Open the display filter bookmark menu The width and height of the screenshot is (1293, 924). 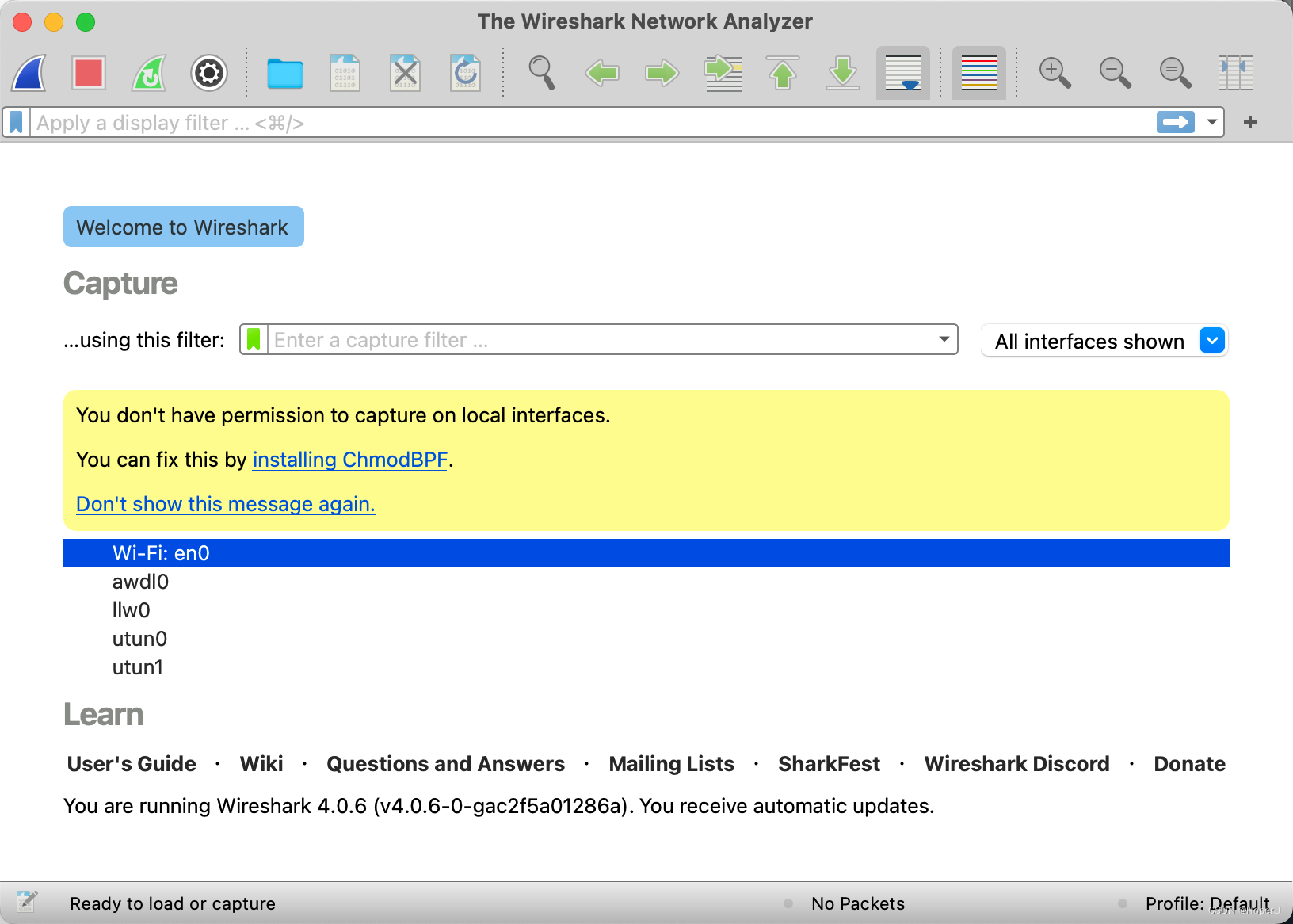pos(16,122)
